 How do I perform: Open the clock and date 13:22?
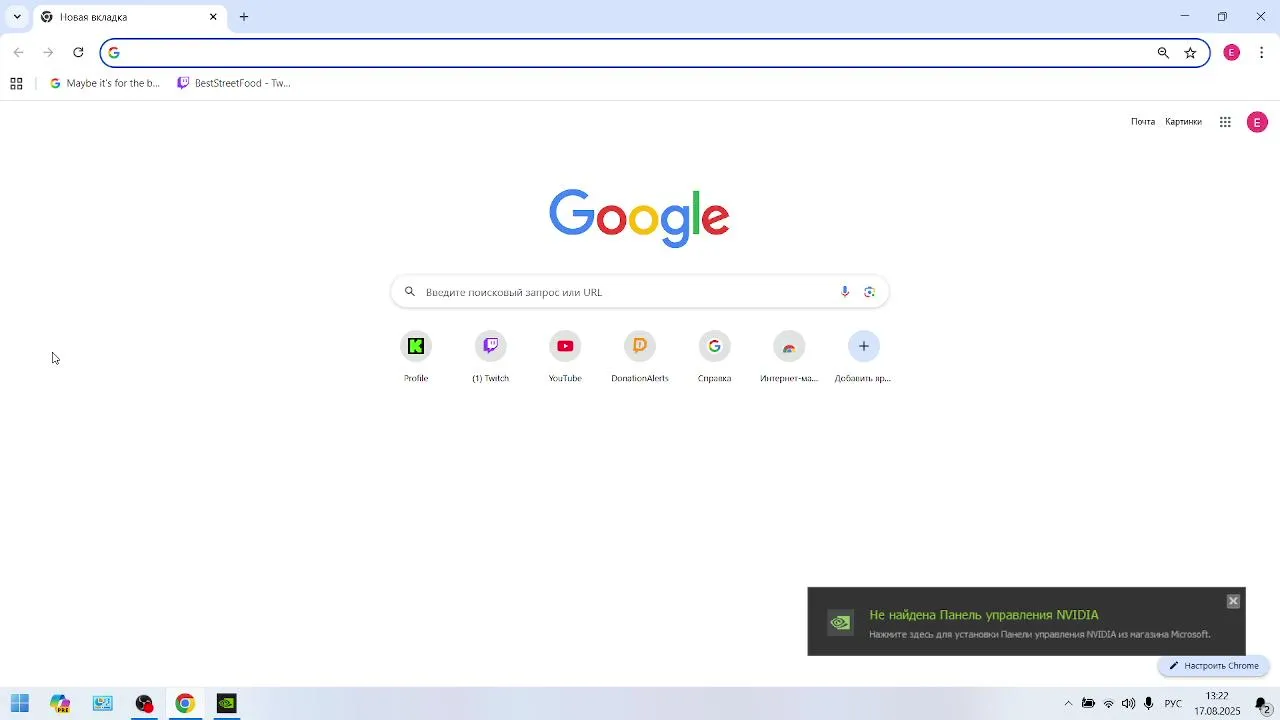pos(1217,704)
